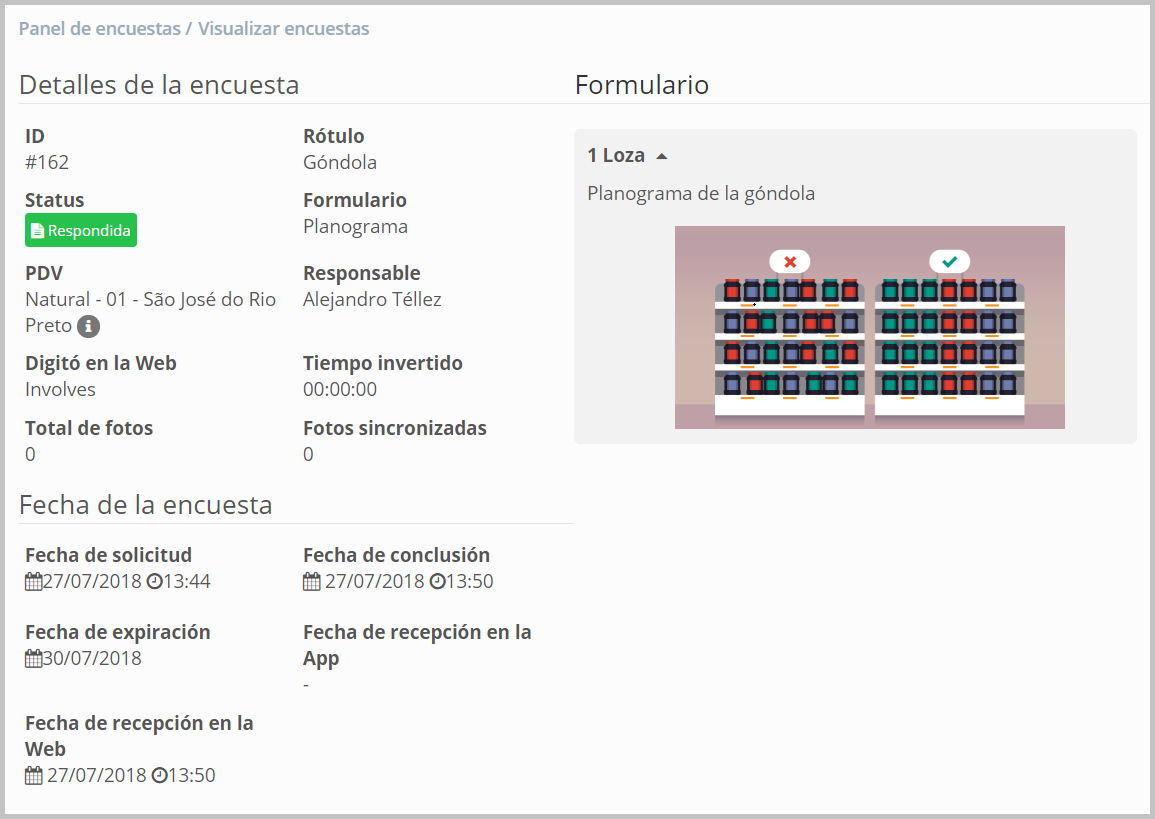Go to Panel de encuestas breadcrumb
This screenshot has height=819, width=1155.
(99, 29)
